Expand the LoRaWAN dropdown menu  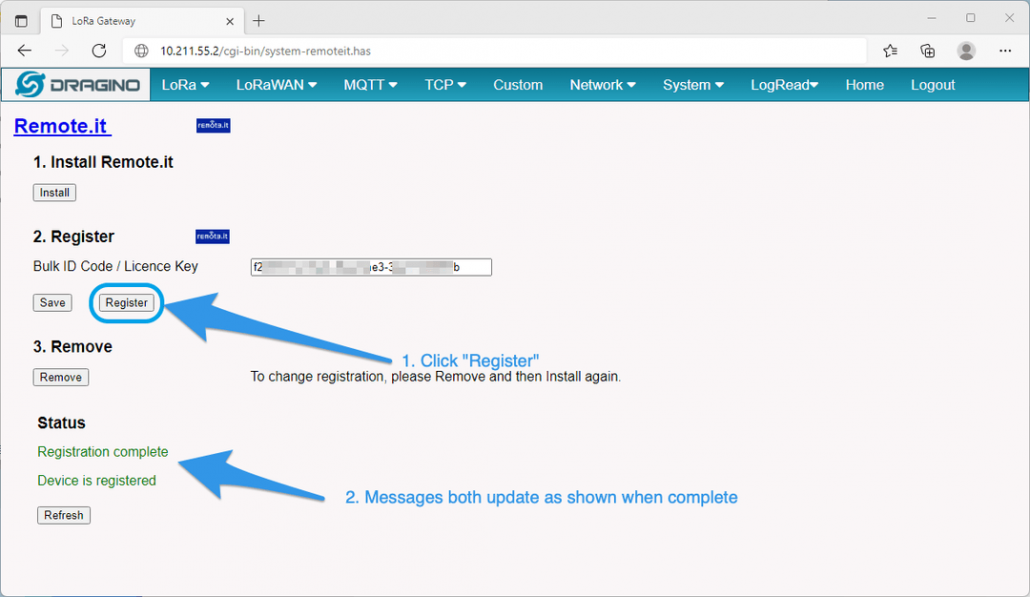[x=277, y=85]
